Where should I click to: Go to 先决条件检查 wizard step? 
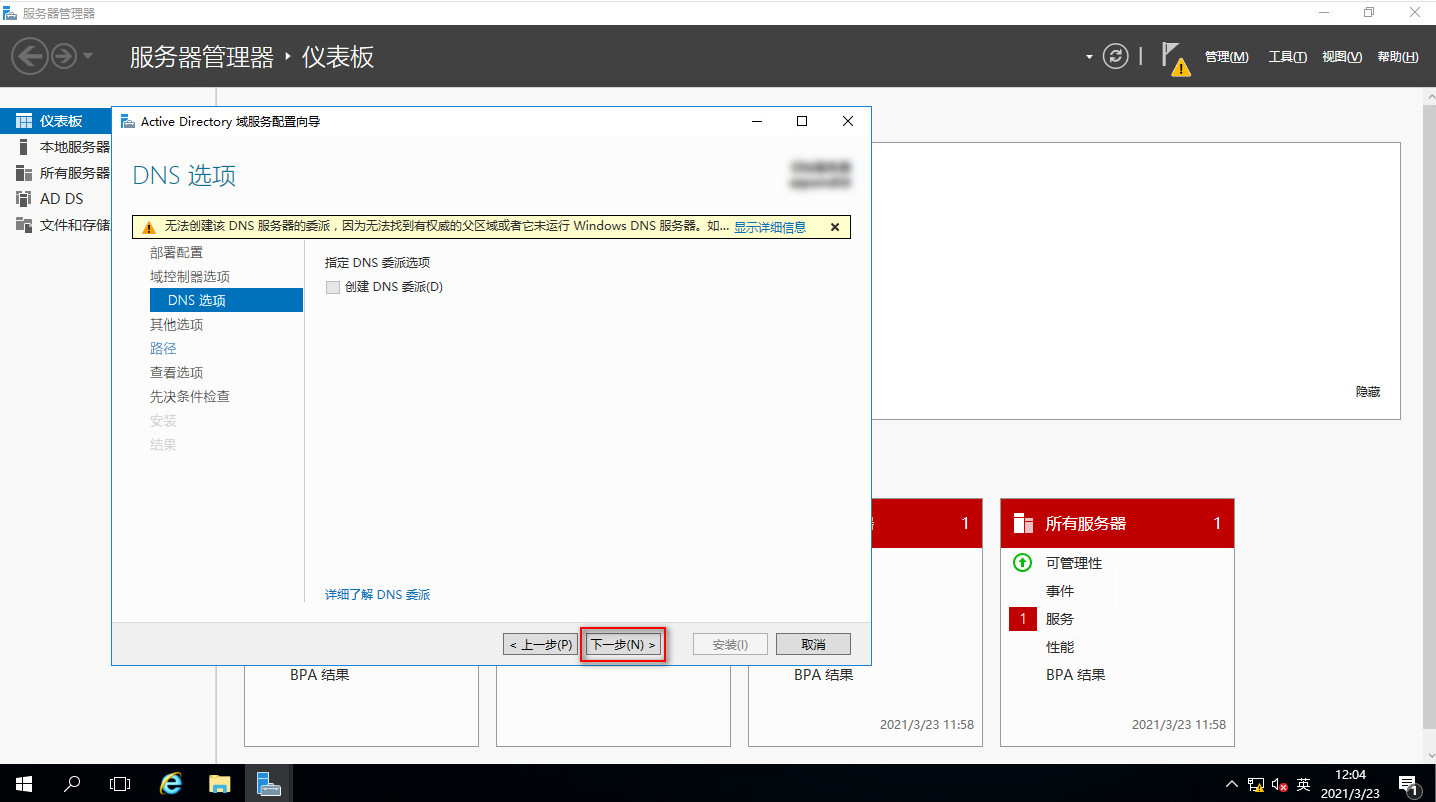[x=190, y=396]
